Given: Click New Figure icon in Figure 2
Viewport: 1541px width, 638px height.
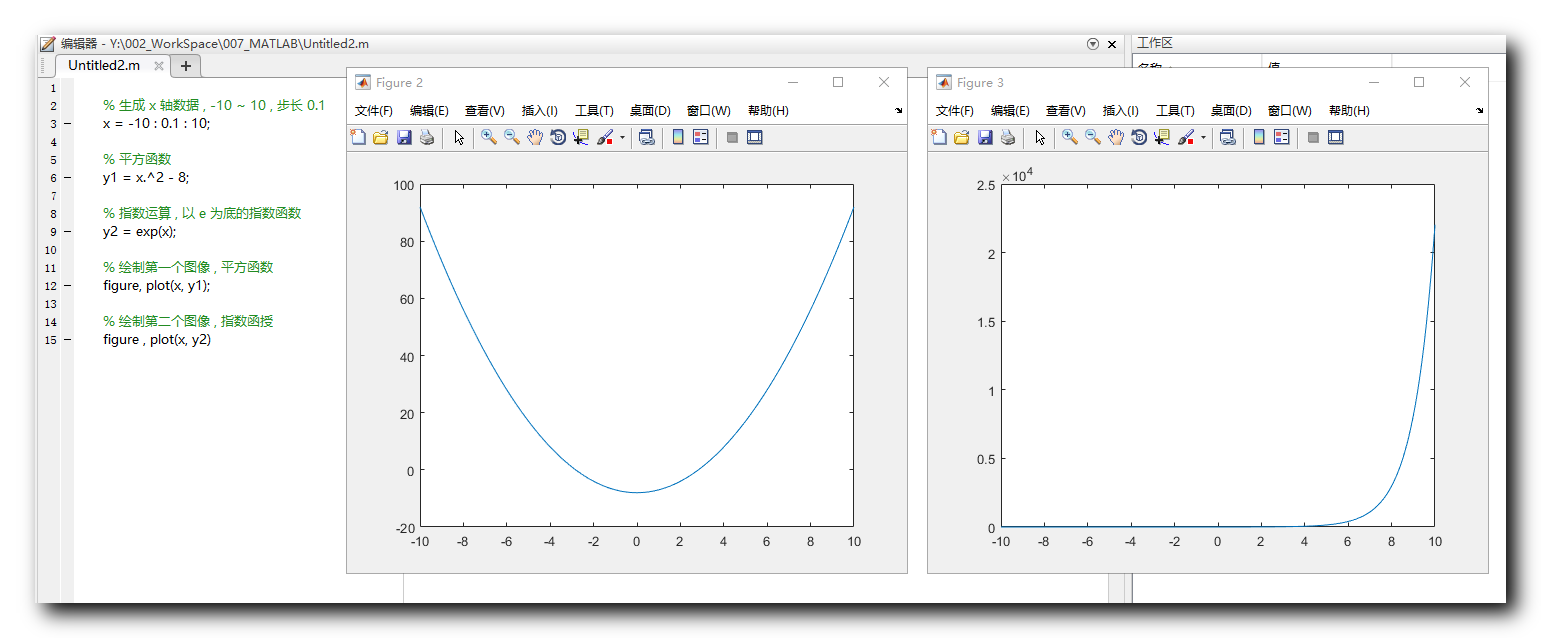Looking at the screenshot, I should (x=358, y=137).
